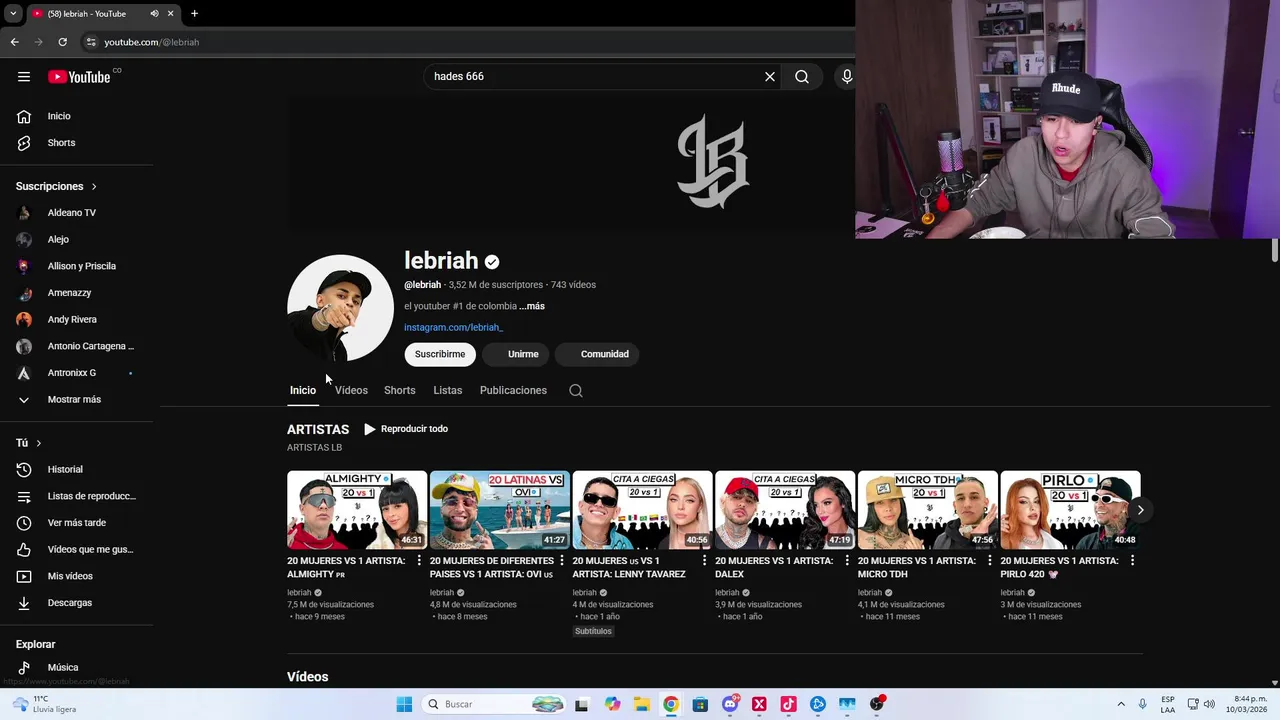Click the search magnifier button
The height and width of the screenshot is (720, 1280).
(x=802, y=76)
